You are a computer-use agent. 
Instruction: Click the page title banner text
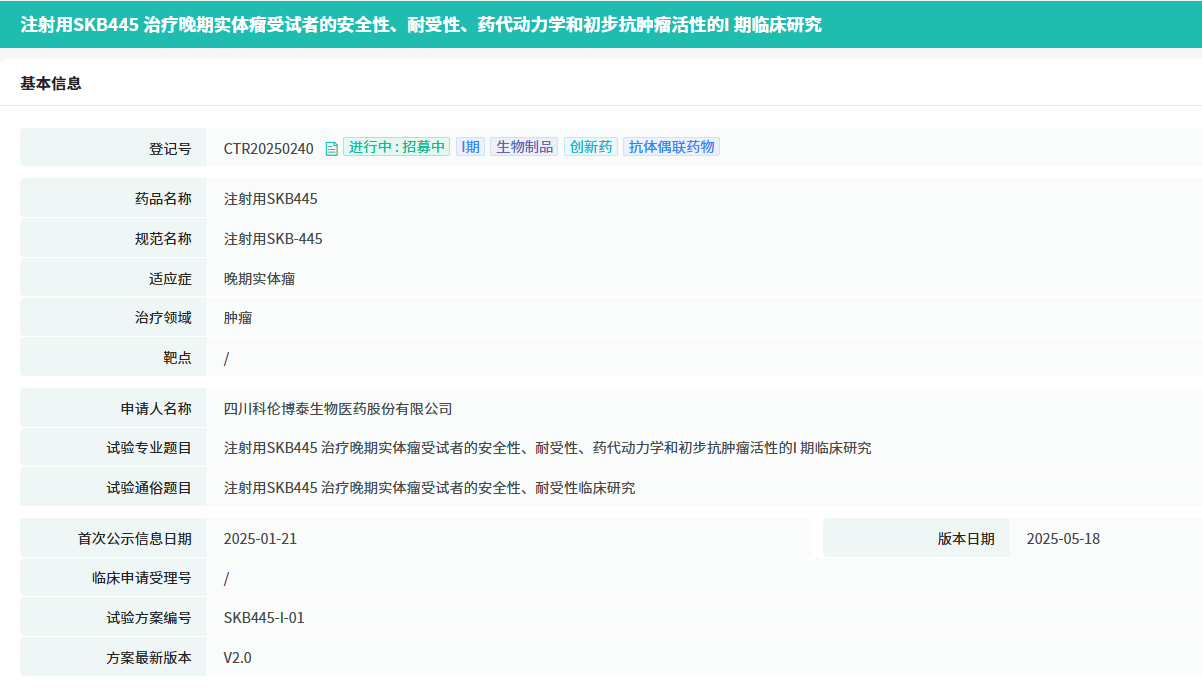coord(421,24)
